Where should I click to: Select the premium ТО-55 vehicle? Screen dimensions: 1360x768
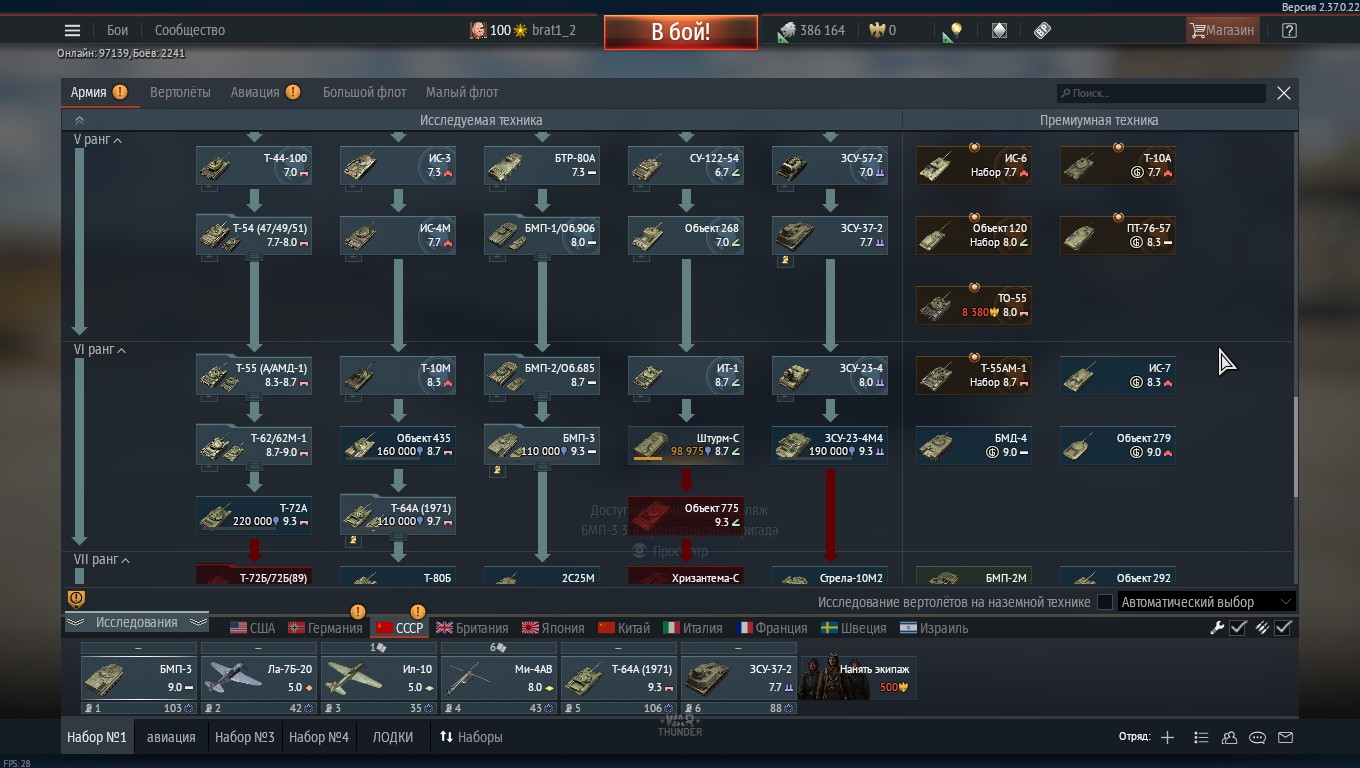click(x=974, y=306)
